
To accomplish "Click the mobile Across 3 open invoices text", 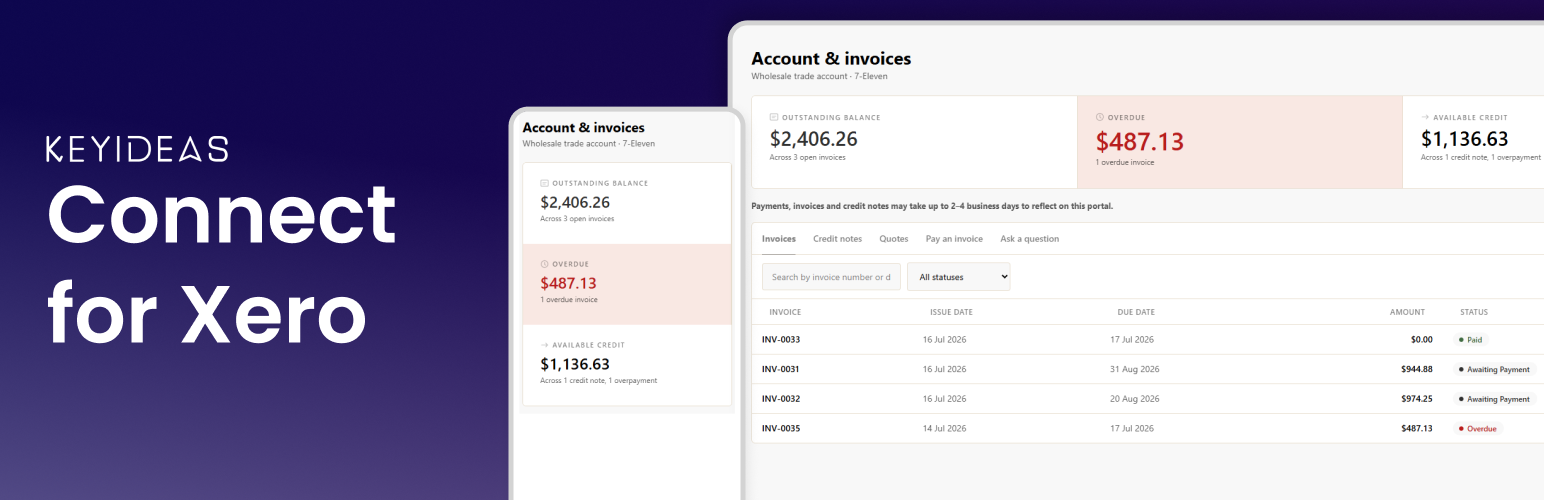I will pyautogui.click(x=577, y=219).
